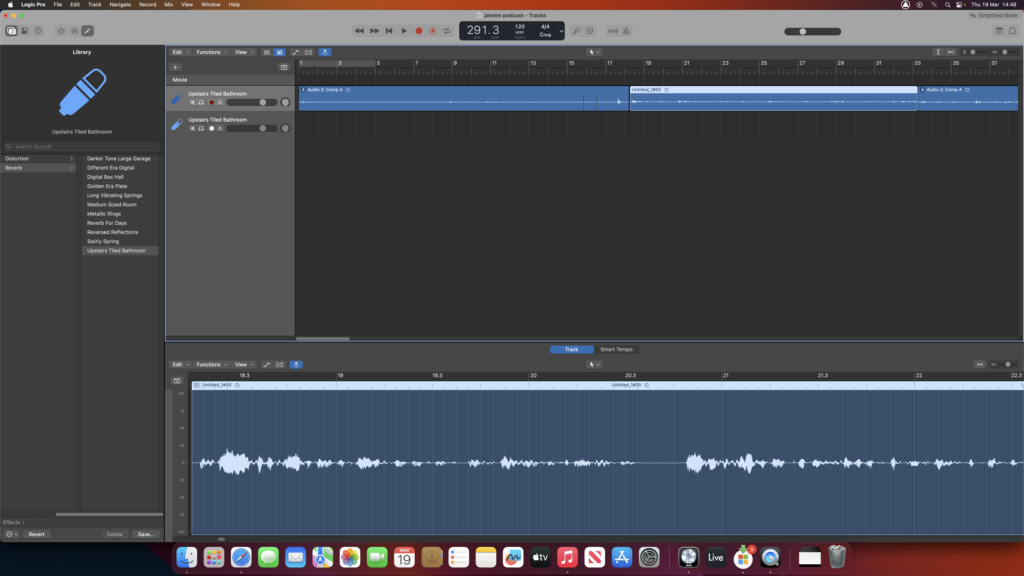Solo the first track with headphones button
The height and width of the screenshot is (576, 1024).
point(201,102)
